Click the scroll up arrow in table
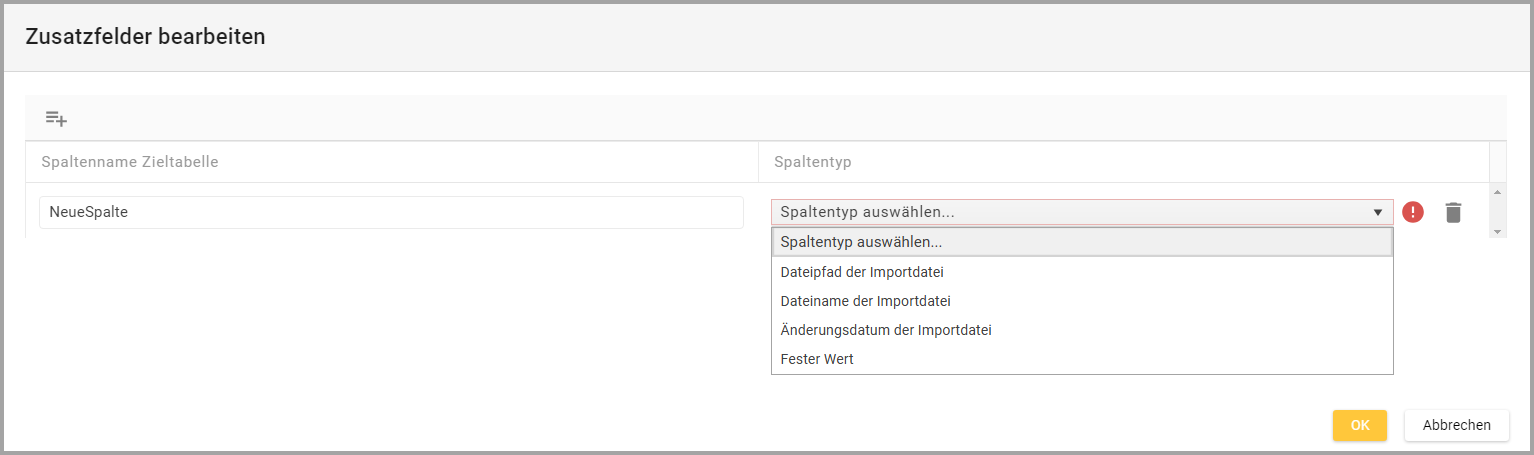 (x=1497, y=192)
